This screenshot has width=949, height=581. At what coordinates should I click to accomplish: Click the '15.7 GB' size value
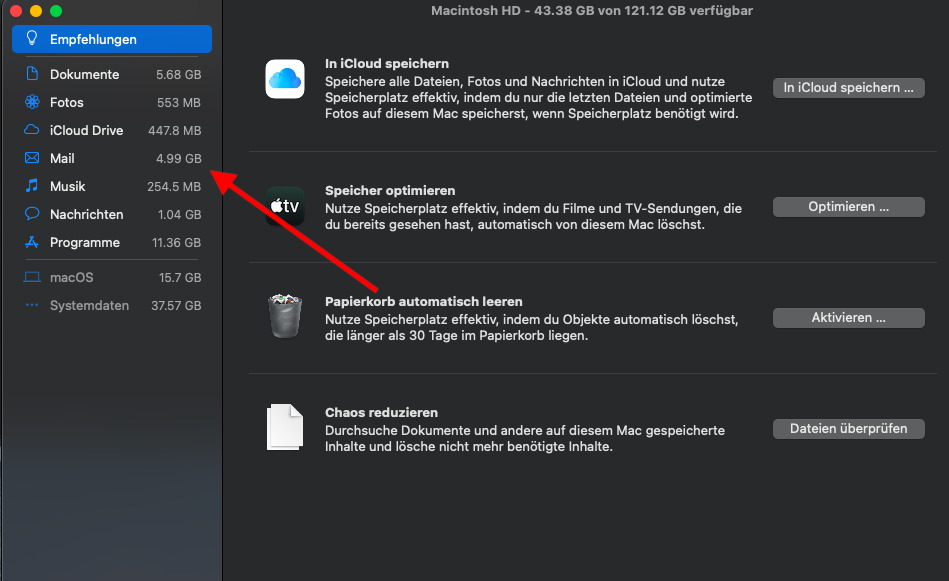tap(180, 278)
